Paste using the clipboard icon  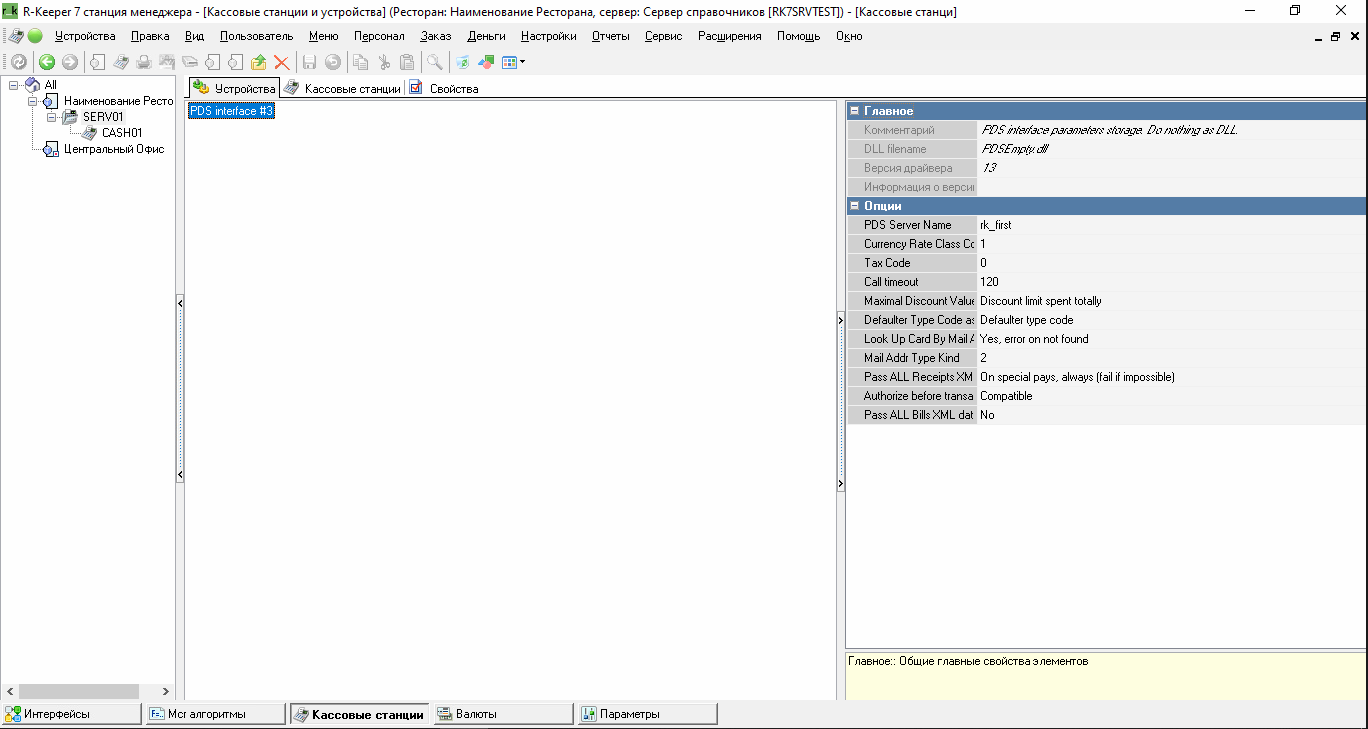(x=407, y=62)
